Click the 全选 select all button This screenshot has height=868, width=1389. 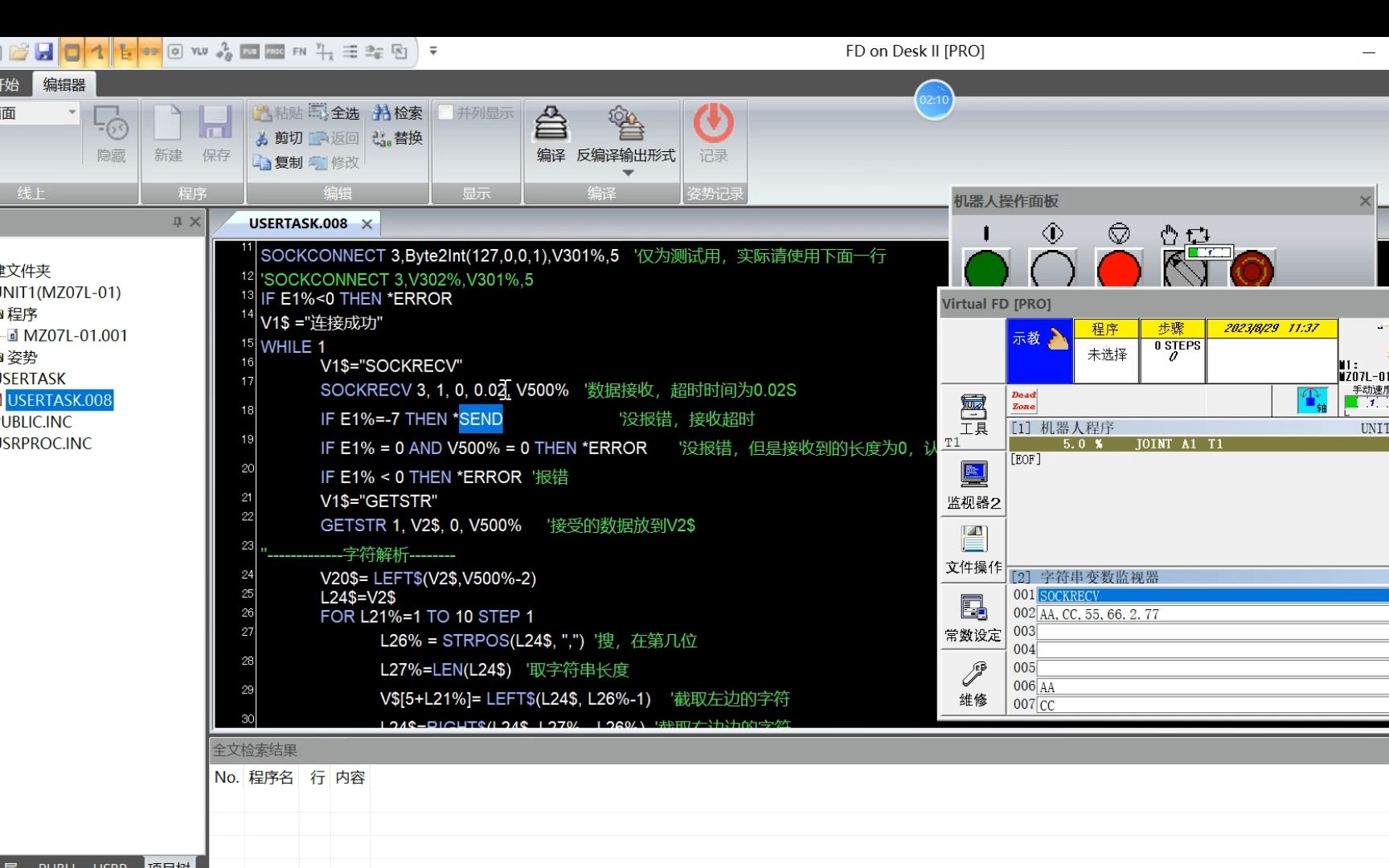tap(334, 113)
